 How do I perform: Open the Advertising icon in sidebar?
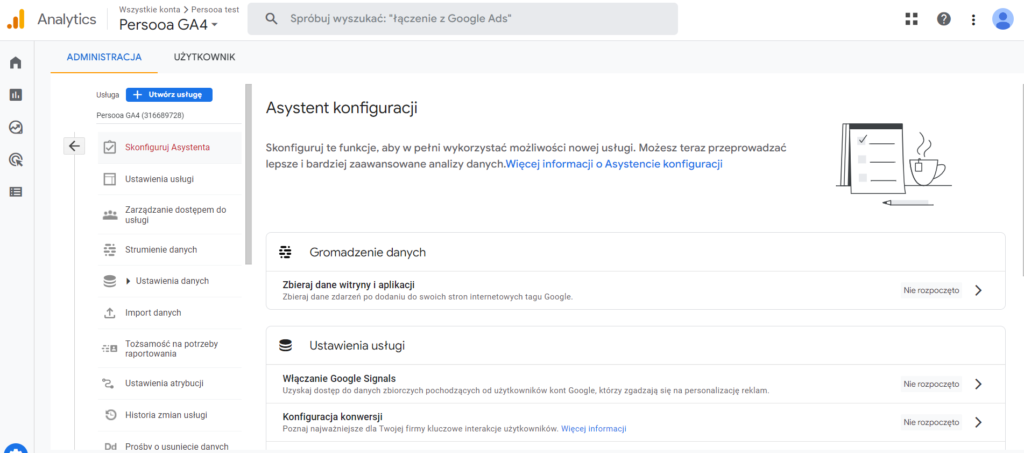tap(15, 159)
